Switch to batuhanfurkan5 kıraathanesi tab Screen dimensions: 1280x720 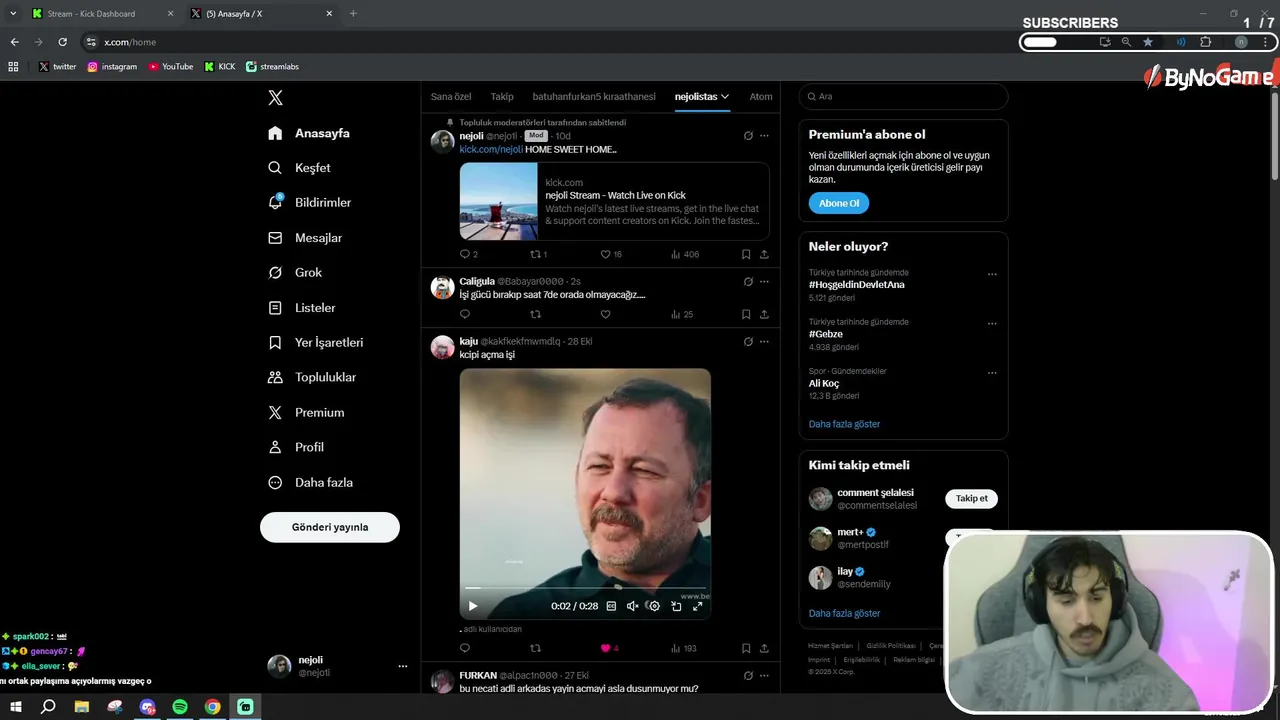click(594, 97)
